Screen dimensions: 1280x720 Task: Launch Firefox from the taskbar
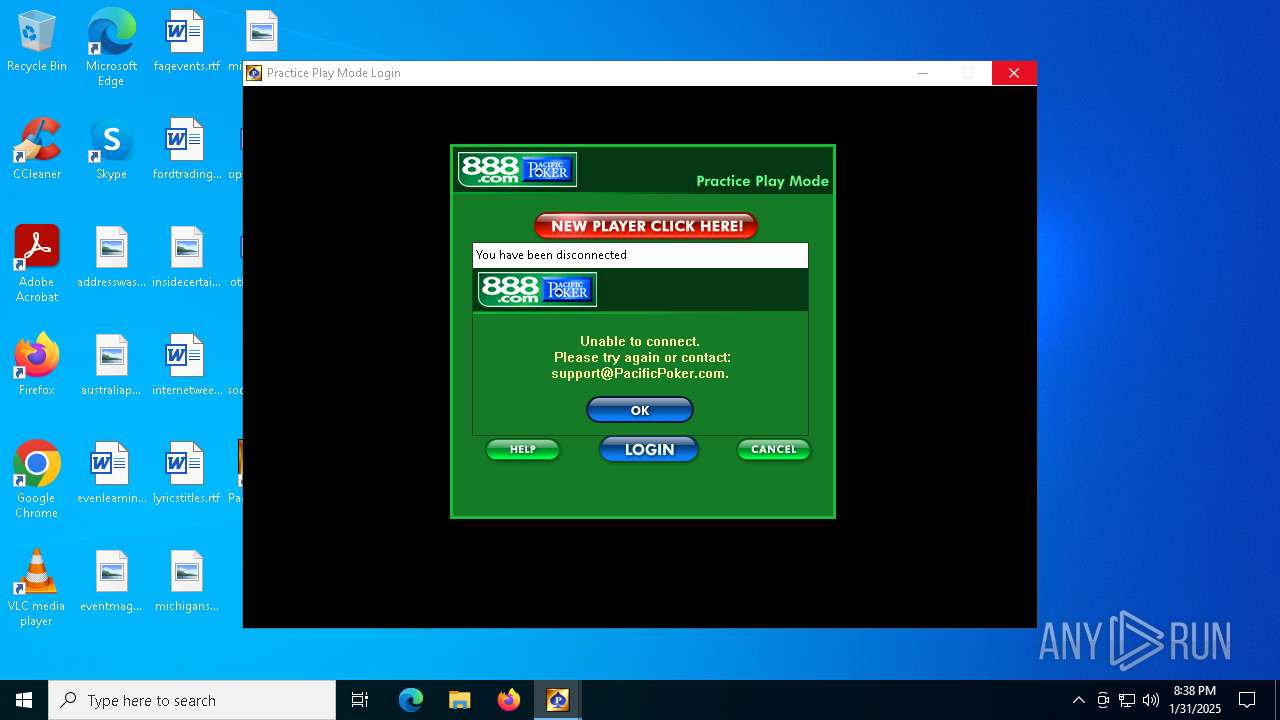(x=509, y=700)
